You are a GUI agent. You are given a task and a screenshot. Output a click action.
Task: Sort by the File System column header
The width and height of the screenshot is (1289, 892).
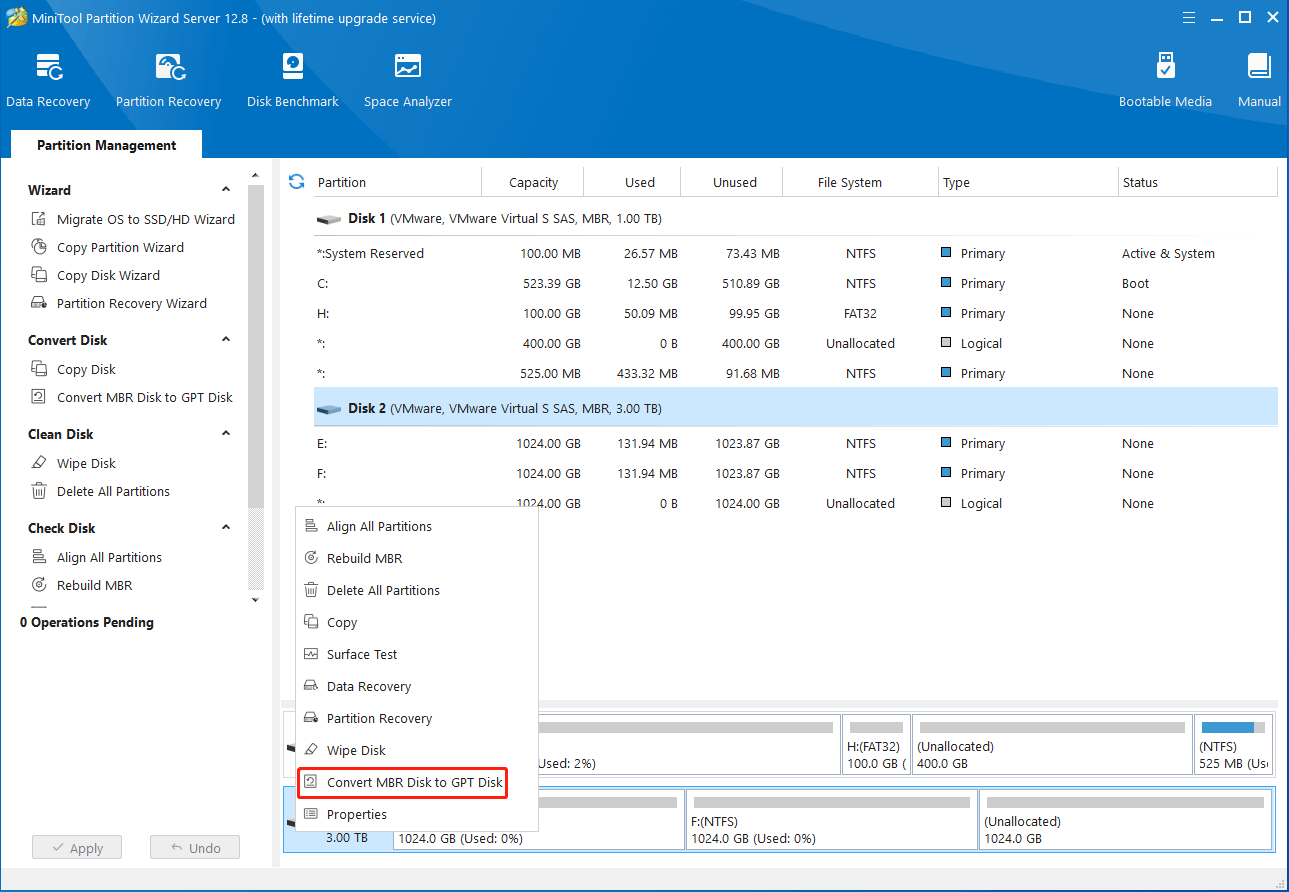(x=860, y=182)
